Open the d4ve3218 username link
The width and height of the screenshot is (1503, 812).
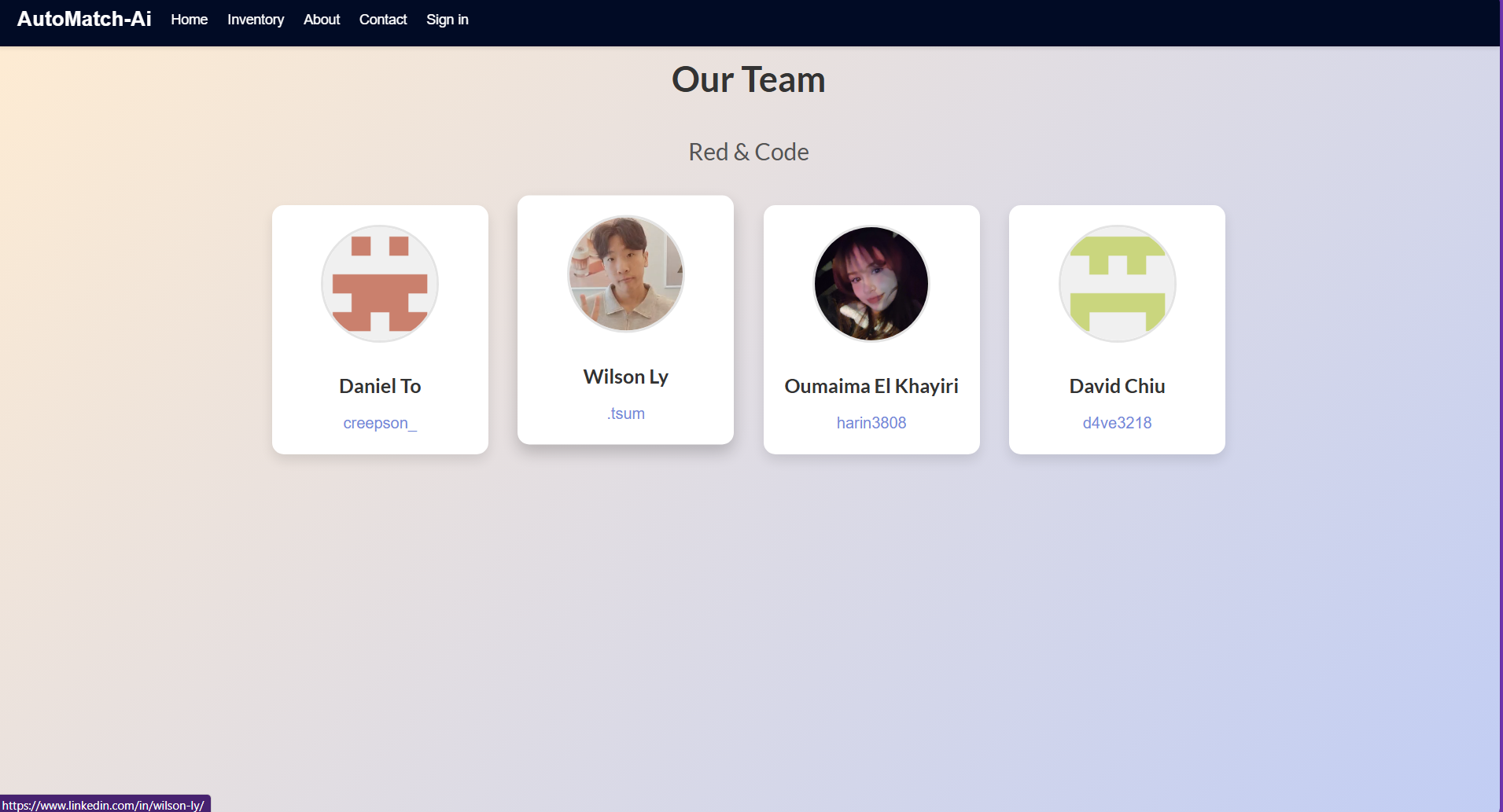click(x=1117, y=423)
